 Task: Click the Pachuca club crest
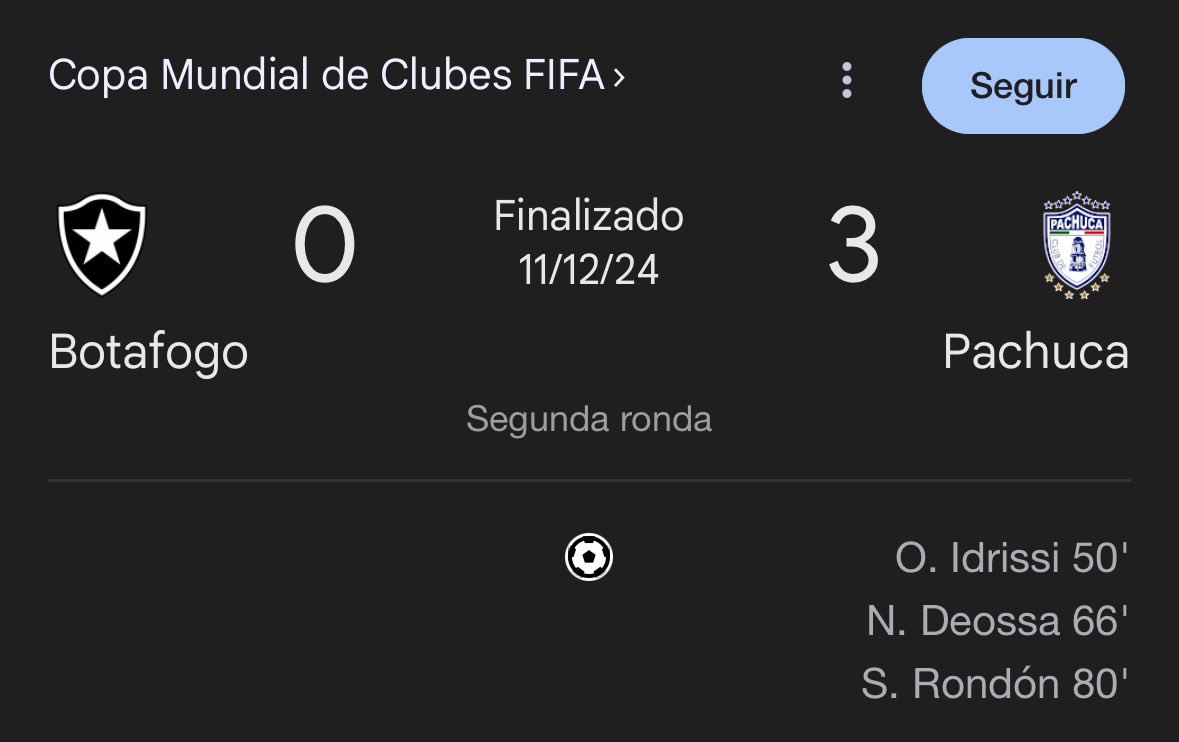(x=1077, y=245)
